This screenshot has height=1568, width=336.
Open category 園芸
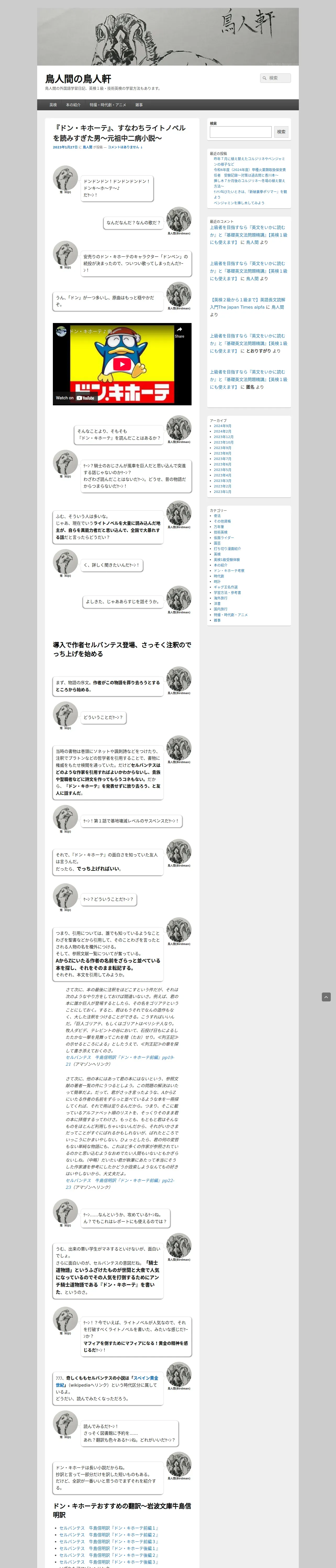coord(217,544)
